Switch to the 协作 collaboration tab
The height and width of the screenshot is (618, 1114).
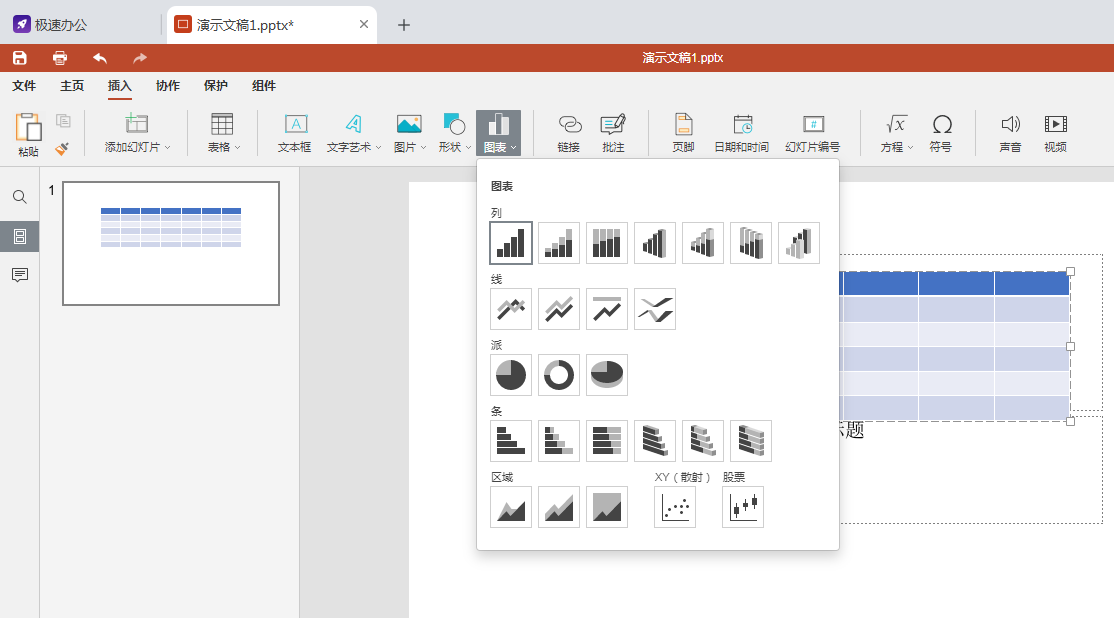point(168,86)
